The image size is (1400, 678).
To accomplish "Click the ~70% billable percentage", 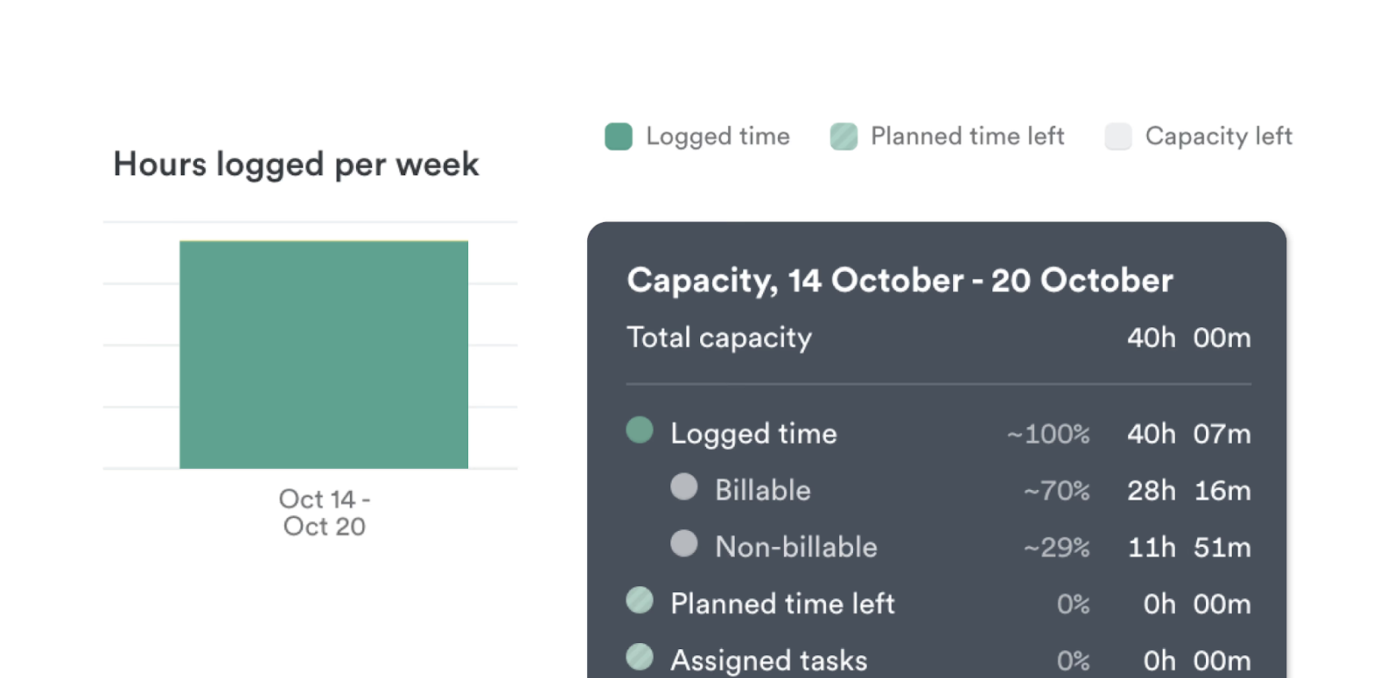I will 1056,491.
